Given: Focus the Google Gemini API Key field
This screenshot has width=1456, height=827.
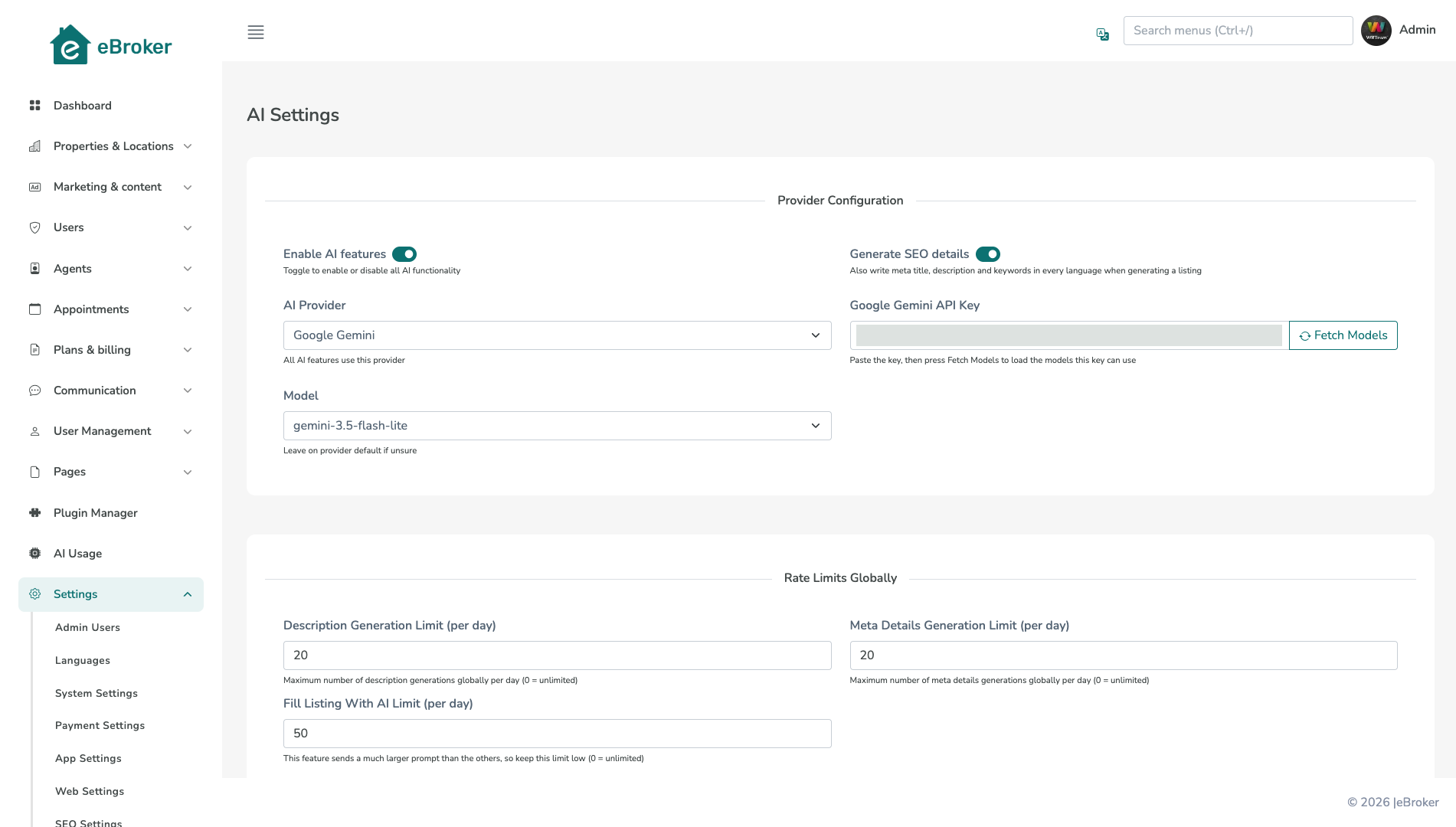Looking at the screenshot, I should (1069, 335).
